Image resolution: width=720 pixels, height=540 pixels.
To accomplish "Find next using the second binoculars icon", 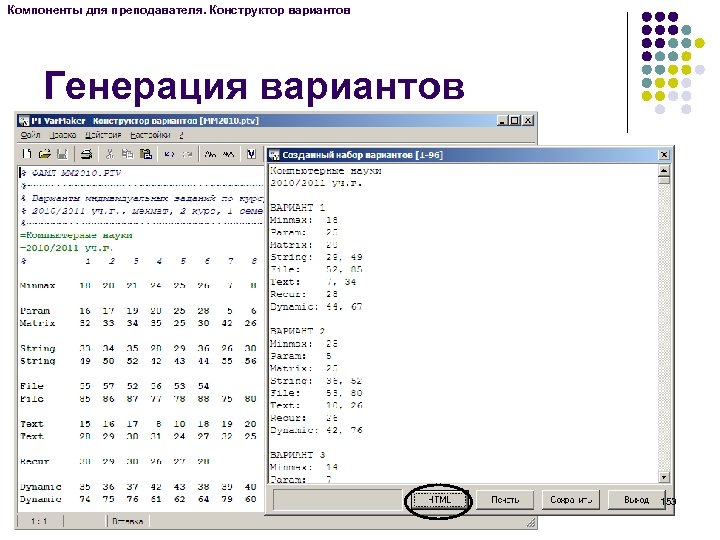I will tap(228, 154).
